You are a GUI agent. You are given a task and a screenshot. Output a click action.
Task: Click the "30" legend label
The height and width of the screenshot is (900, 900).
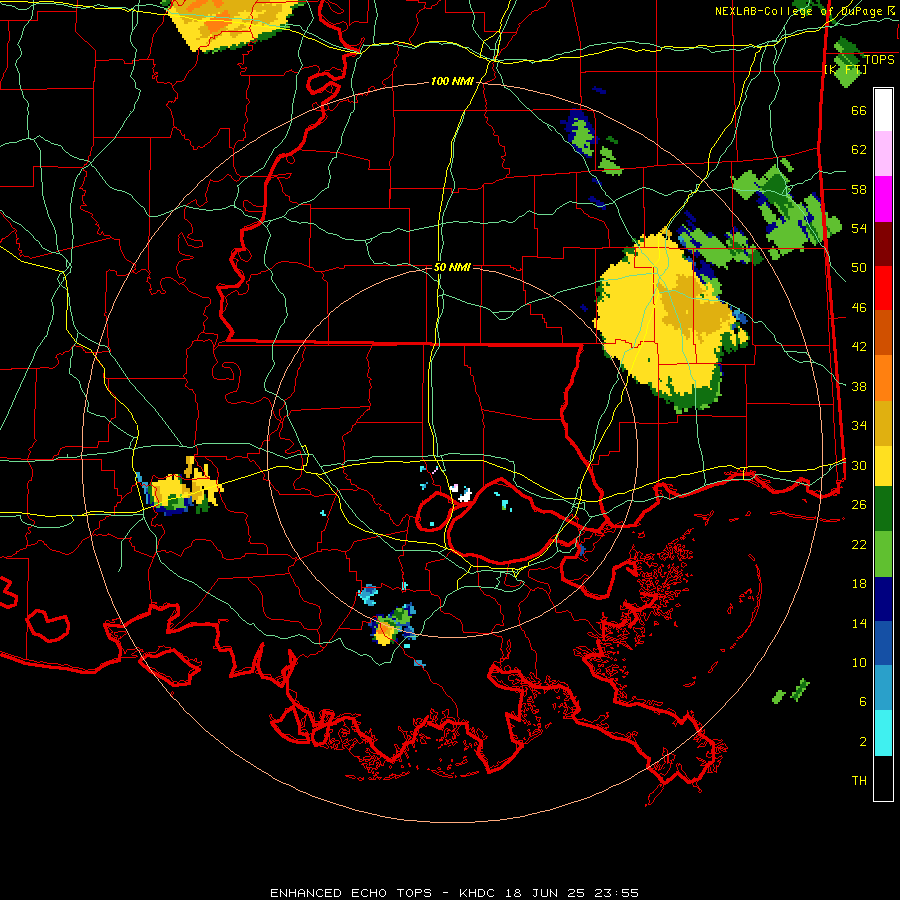859,465
